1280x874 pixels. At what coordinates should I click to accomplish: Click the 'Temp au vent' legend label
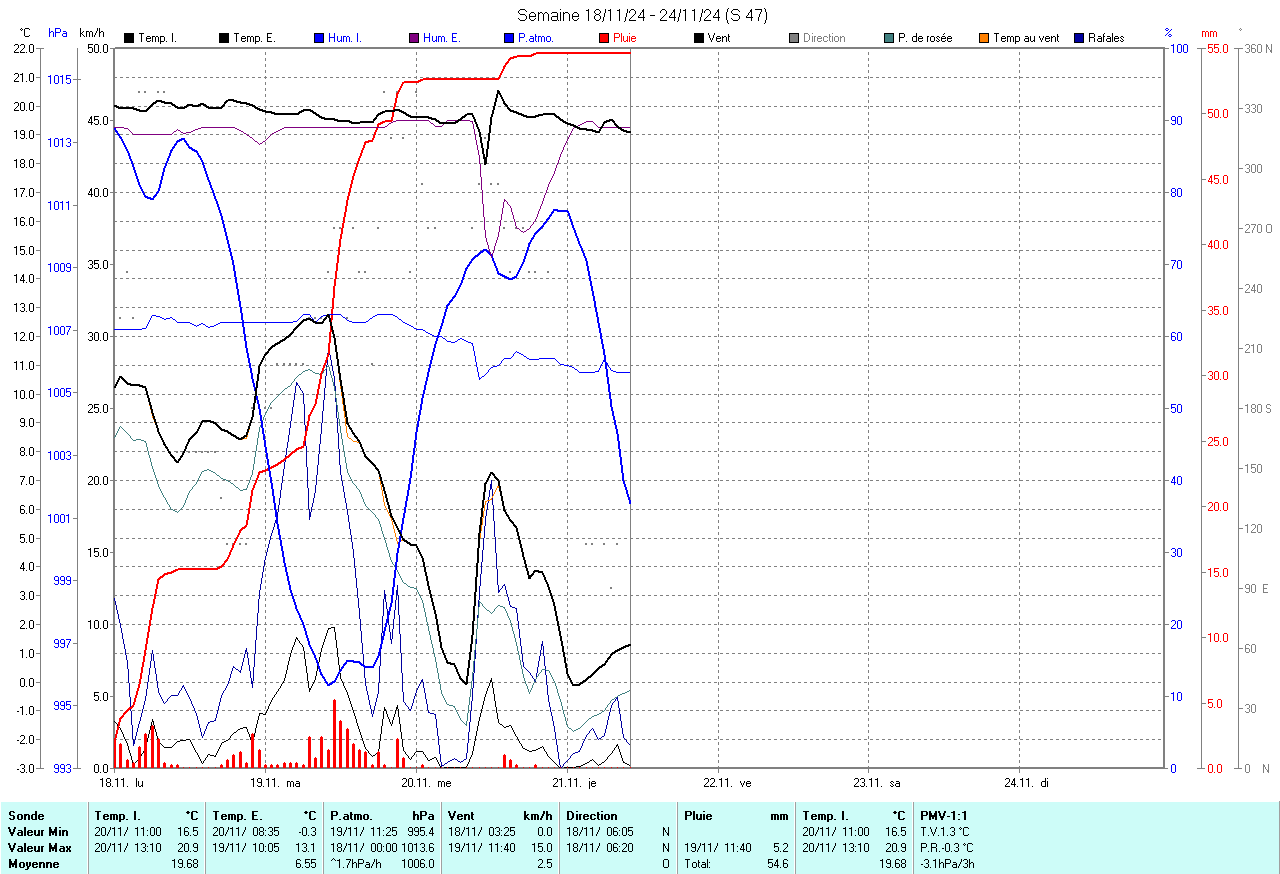(x=1026, y=38)
